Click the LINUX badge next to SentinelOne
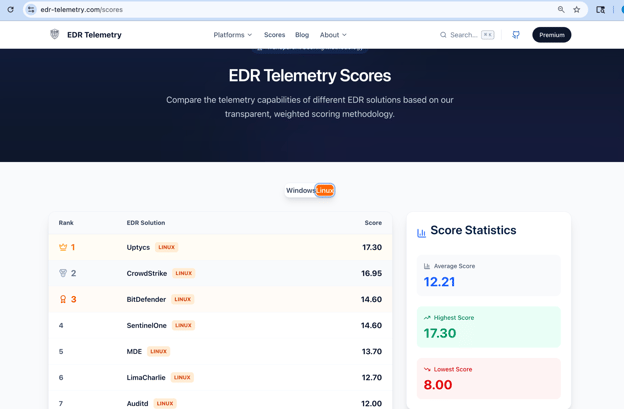 click(x=183, y=325)
